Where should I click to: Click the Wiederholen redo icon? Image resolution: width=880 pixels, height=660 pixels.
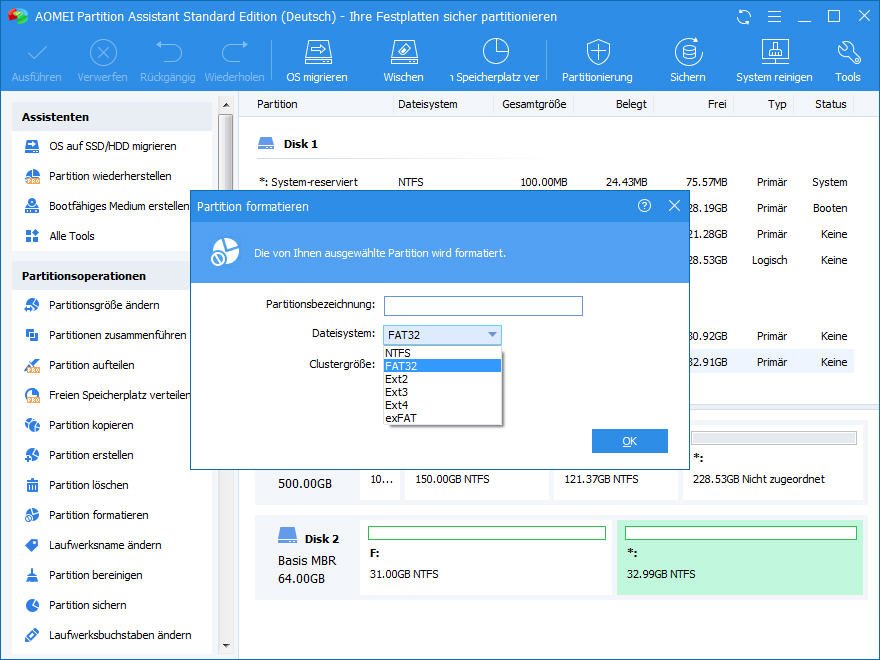pos(235,53)
